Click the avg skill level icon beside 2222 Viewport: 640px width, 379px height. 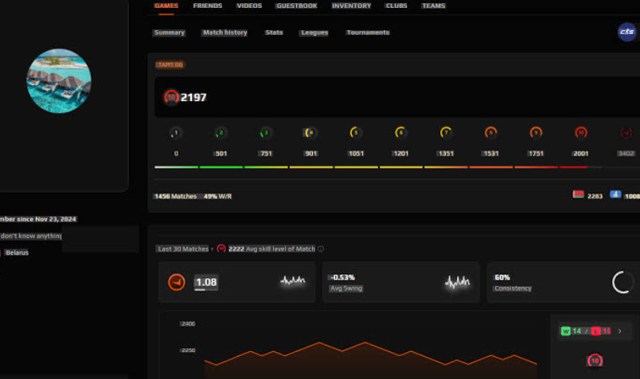tap(221, 248)
